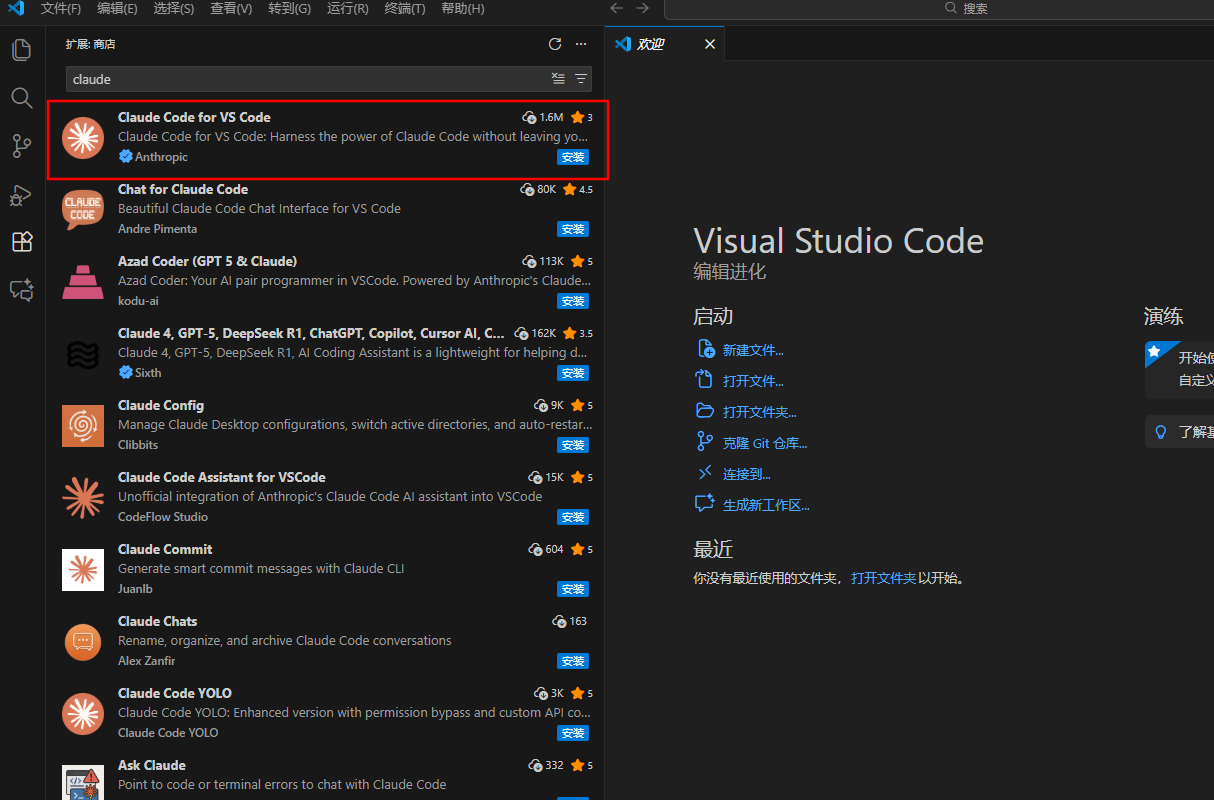The width and height of the screenshot is (1214, 800).
Task: Click the Claude Commit extension logo
Action: pyautogui.click(x=83, y=570)
